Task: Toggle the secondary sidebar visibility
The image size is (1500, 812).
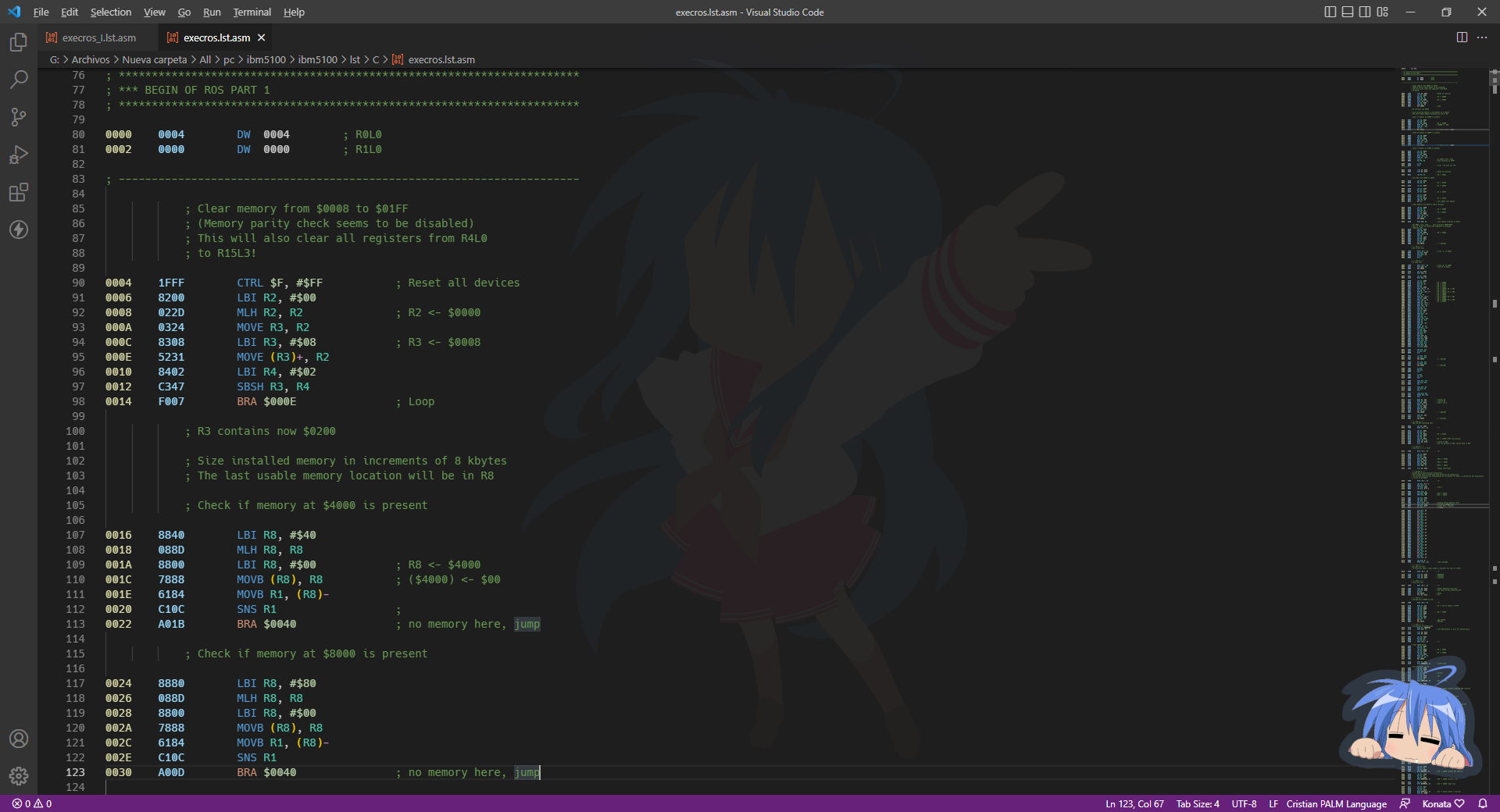Action: [1365, 12]
